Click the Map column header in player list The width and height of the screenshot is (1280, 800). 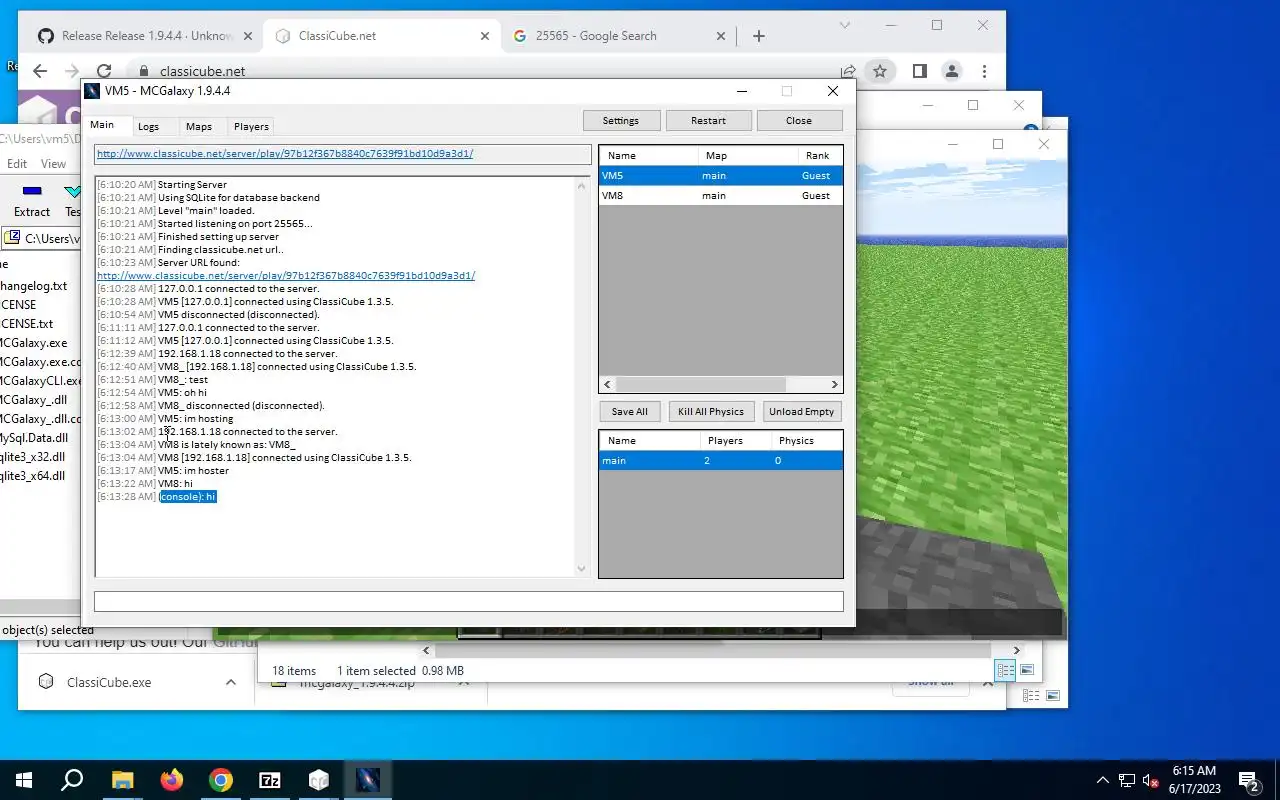pyautogui.click(x=747, y=155)
